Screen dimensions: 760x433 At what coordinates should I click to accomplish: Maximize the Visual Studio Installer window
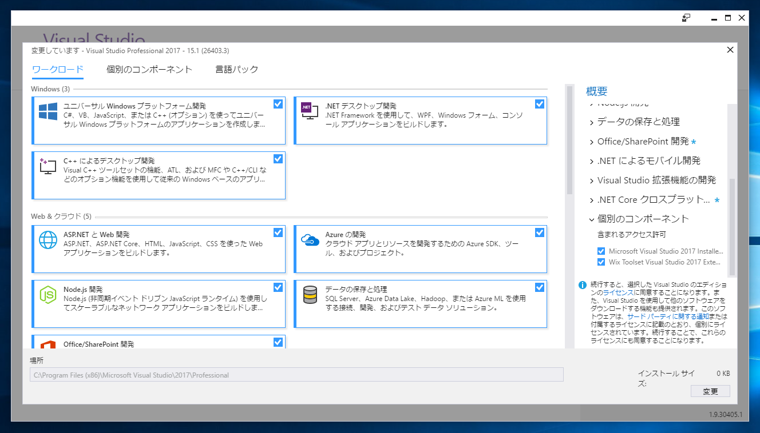tap(728, 18)
